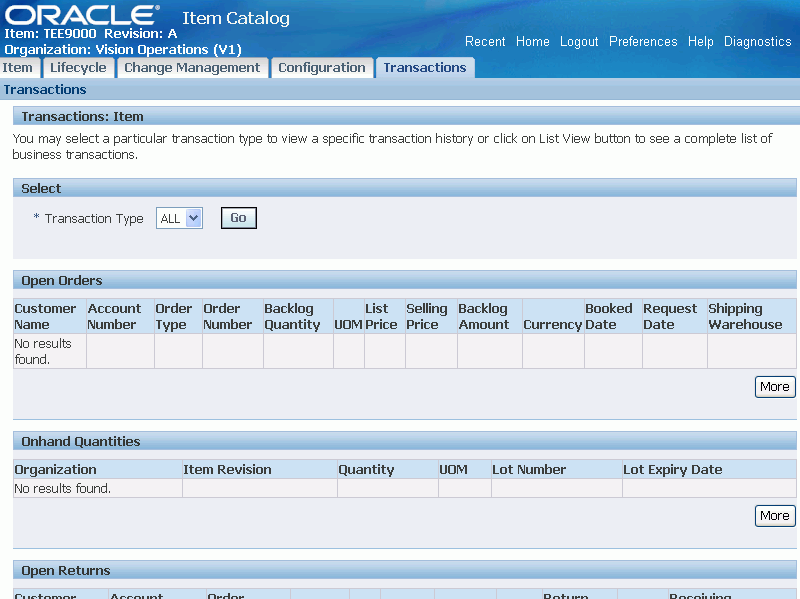Click the Open Orders section heading
This screenshot has width=800, height=599.
62,281
